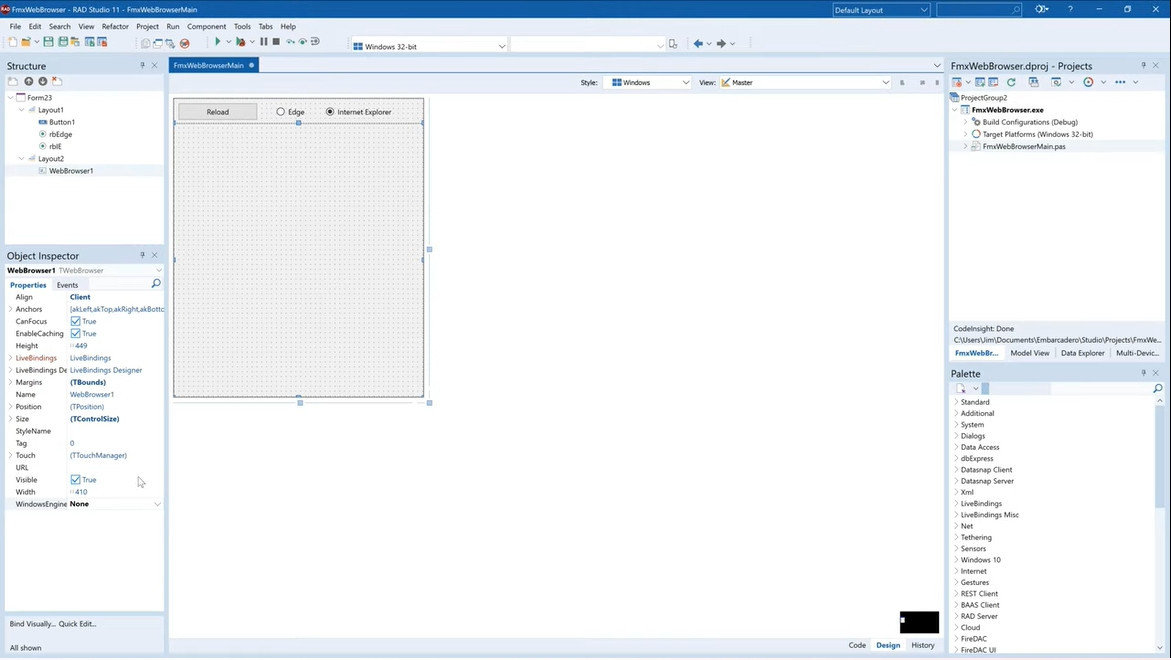Open the File menu
The height and width of the screenshot is (660, 1171).
[x=15, y=26]
